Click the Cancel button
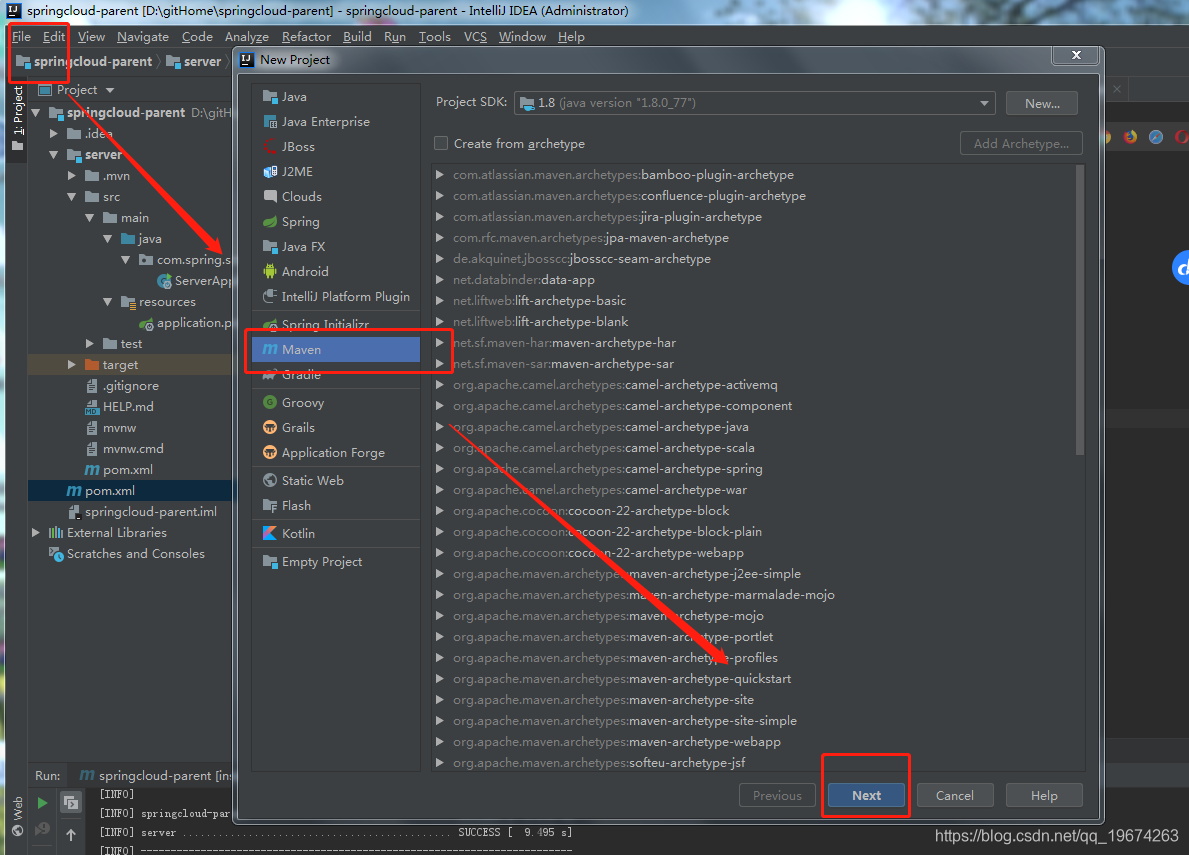The width and height of the screenshot is (1189, 855). [x=955, y=795]
